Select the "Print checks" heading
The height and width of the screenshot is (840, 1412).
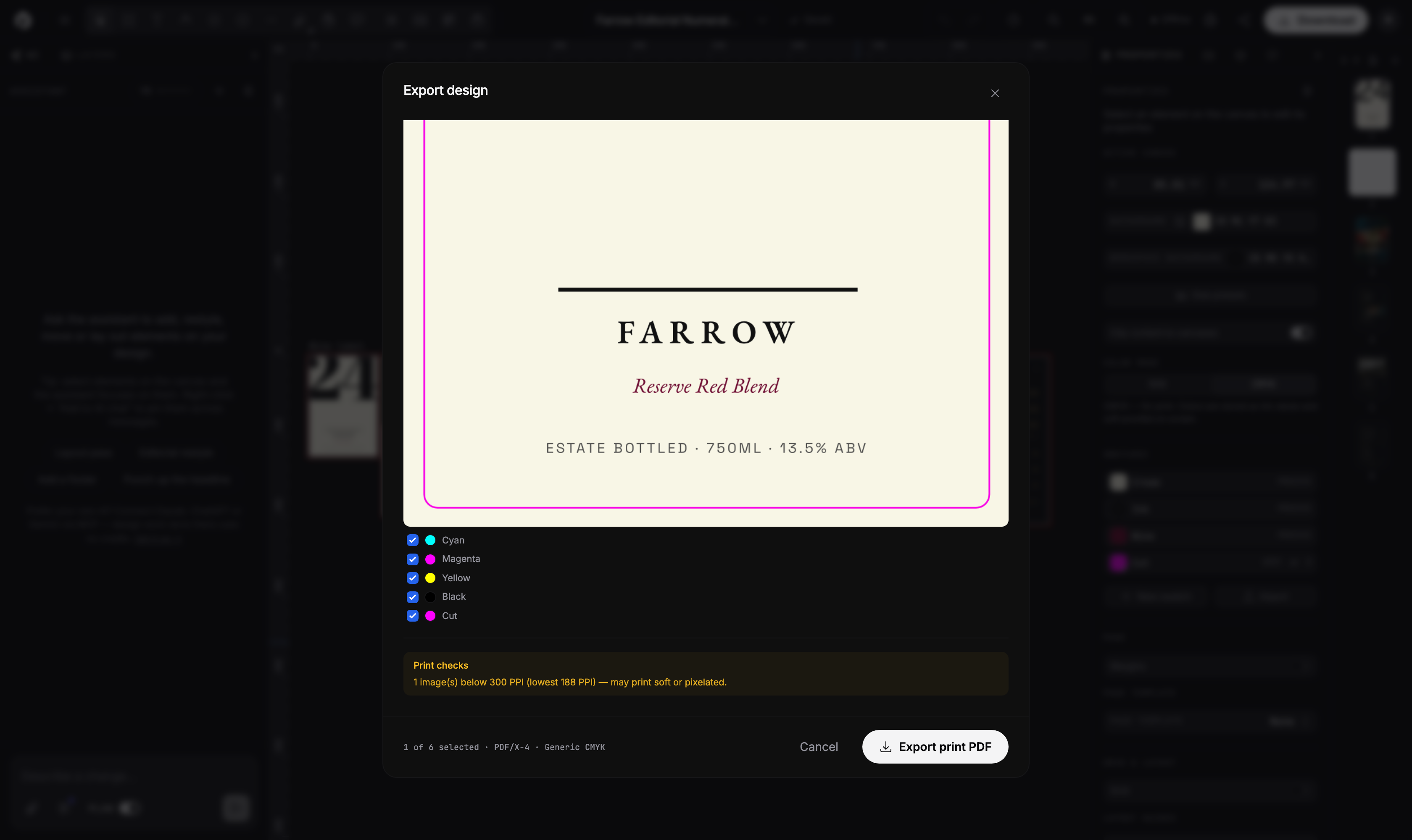click(x=441, y=665)
